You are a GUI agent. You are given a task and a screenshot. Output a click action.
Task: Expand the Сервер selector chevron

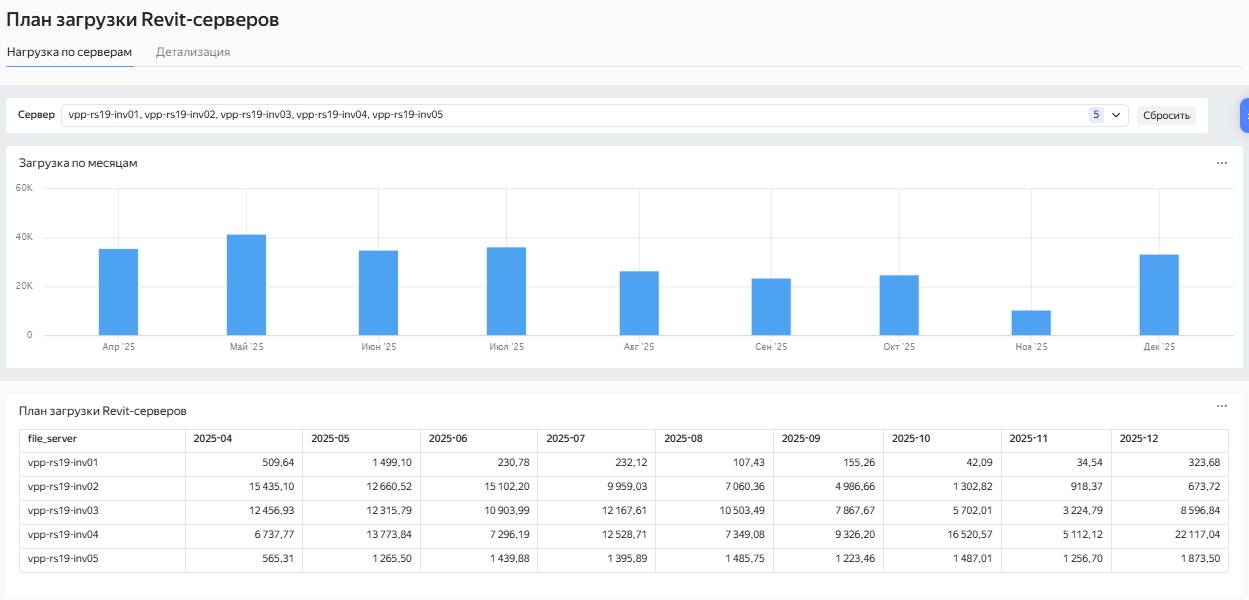tap(1116, 115)
